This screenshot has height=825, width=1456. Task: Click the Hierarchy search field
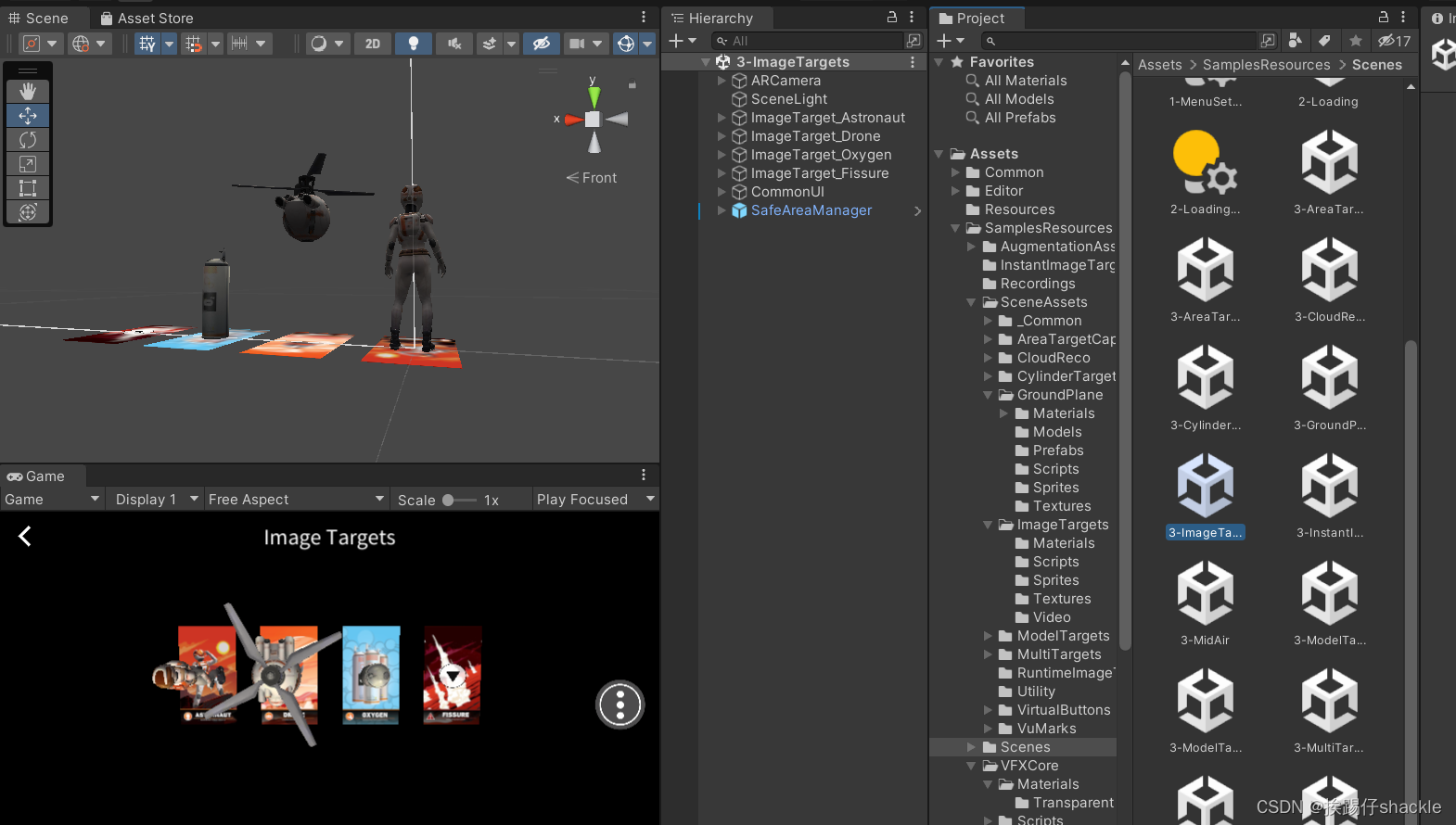click(x=808, y=41)
